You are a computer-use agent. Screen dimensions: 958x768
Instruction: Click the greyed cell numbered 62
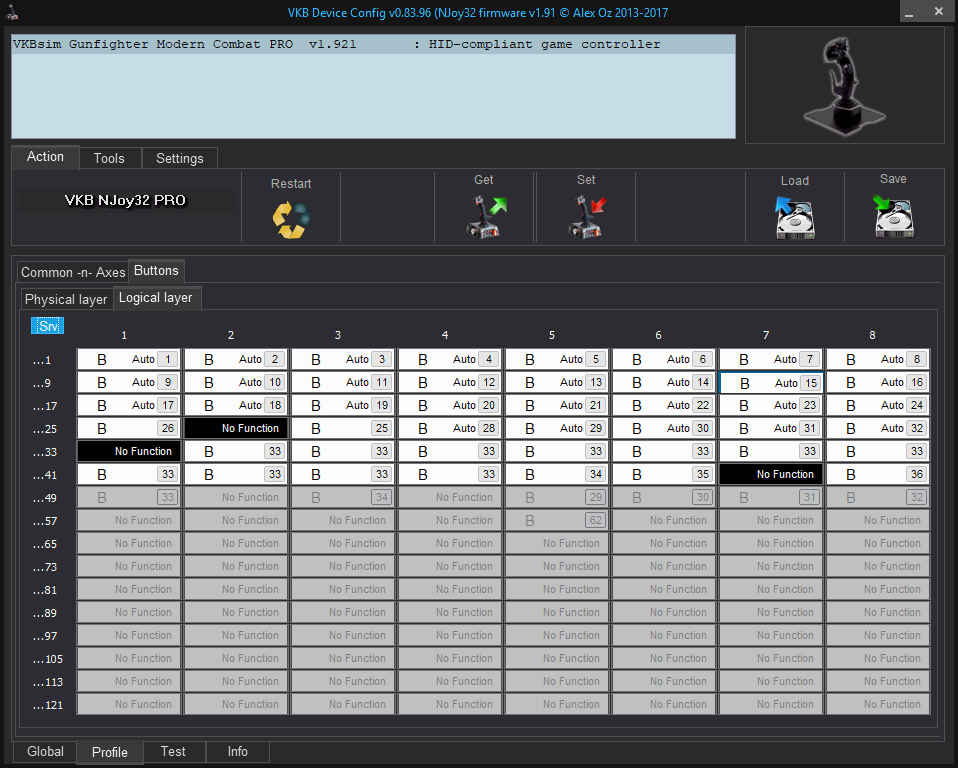(x=557, y=520)
